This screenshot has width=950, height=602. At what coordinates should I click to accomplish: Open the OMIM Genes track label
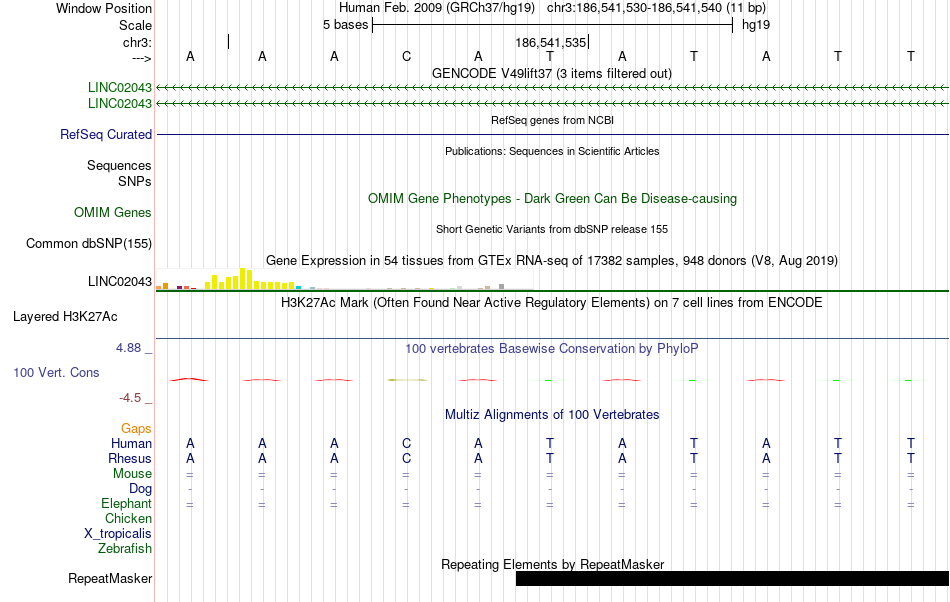coord(113,213)
